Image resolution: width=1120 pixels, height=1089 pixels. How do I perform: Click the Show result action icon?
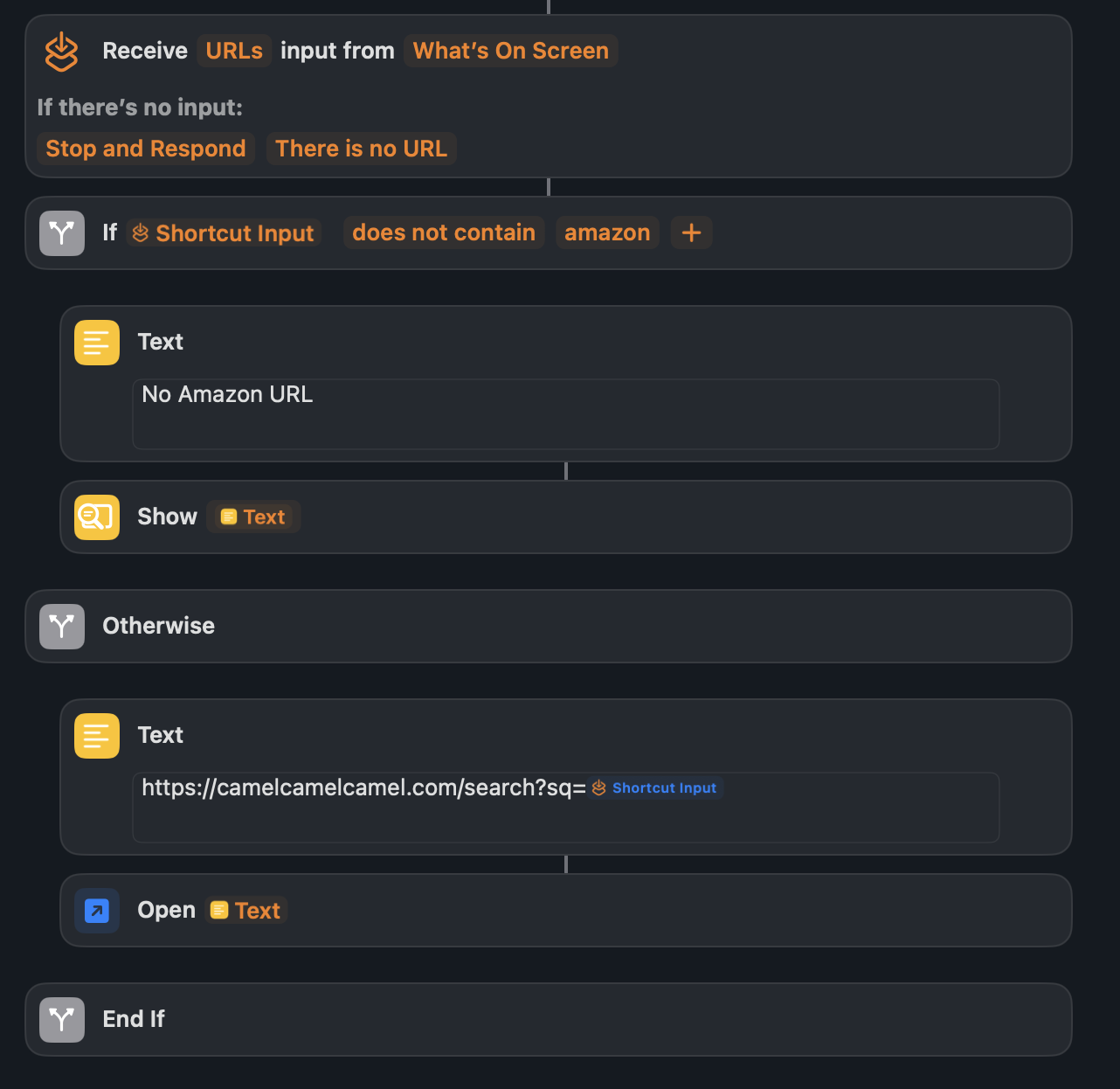click(97, 517)
